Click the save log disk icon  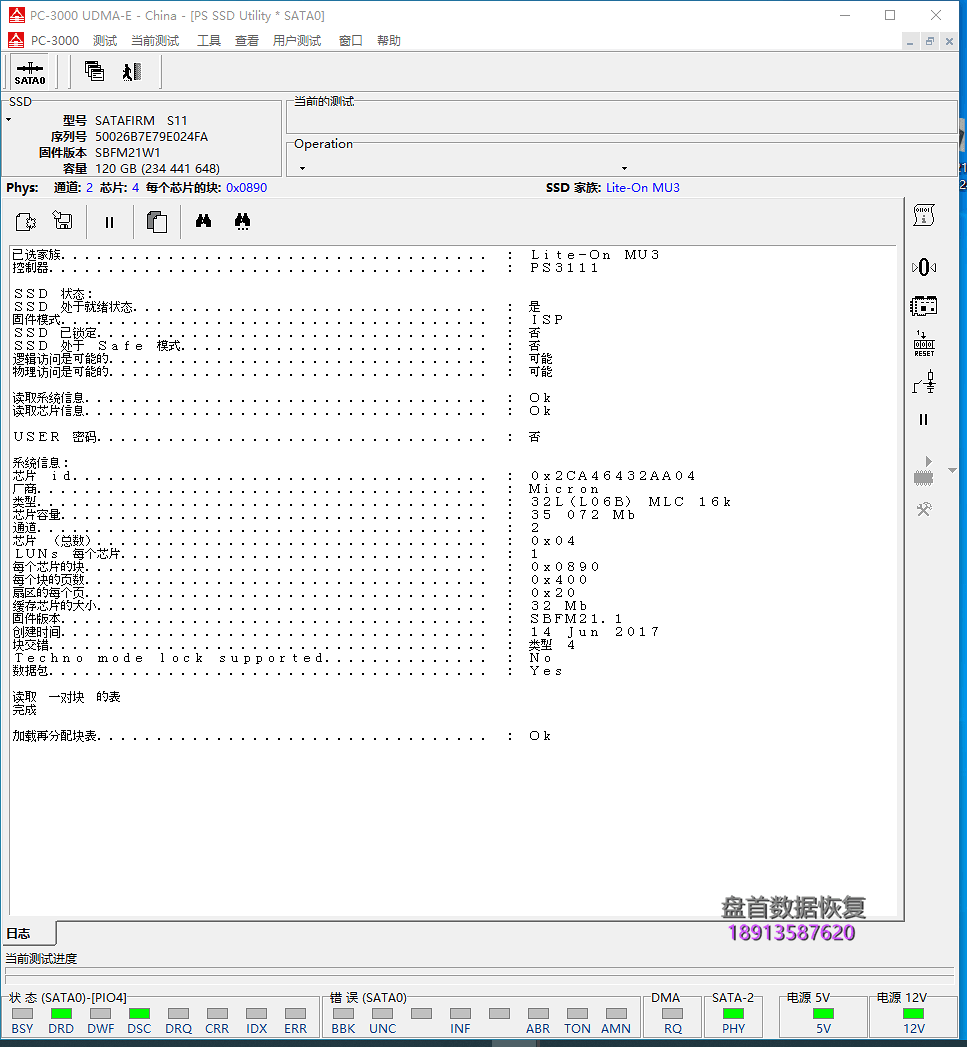63,221
